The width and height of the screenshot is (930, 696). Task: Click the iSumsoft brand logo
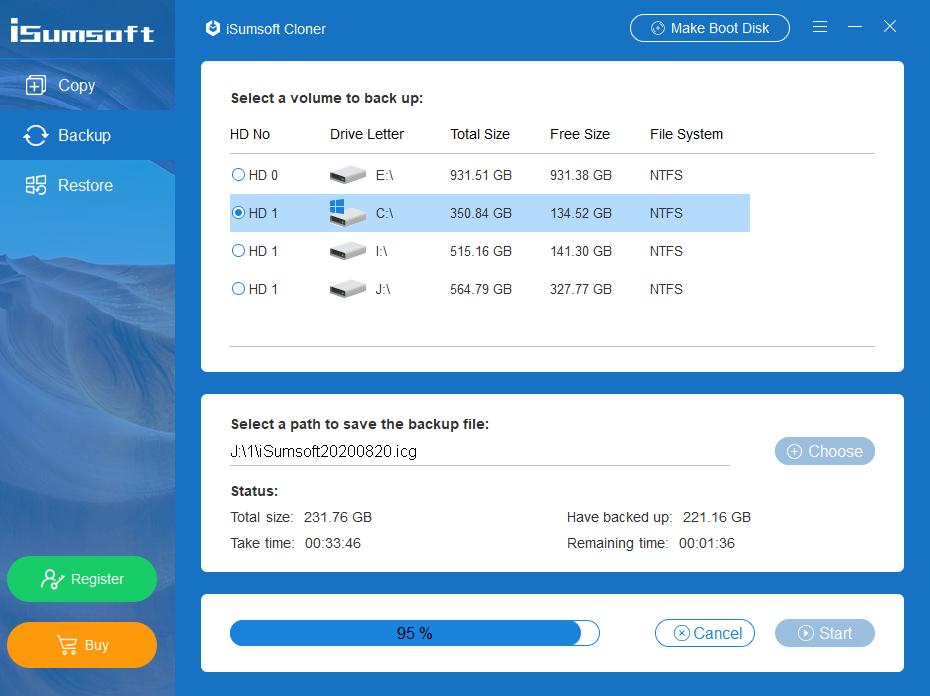(x=82, y=31)
